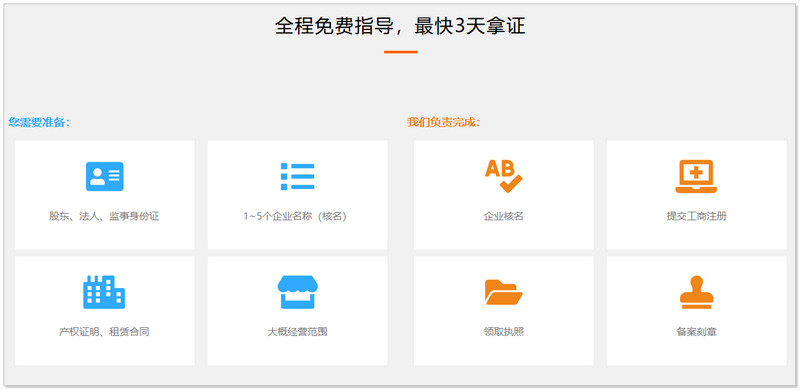Click the orange stamp icon
Image resolution: width=800 pixels, height=390 pixels.
pos(696,292)
